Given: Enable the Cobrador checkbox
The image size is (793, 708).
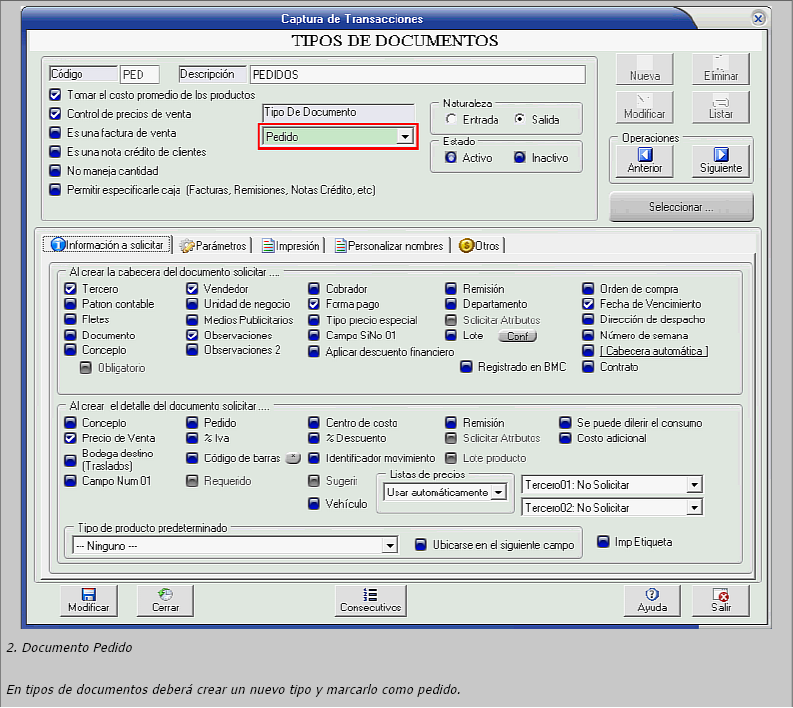Looking at the screenshot, I should pyautogui.click(x=314, y=289).
